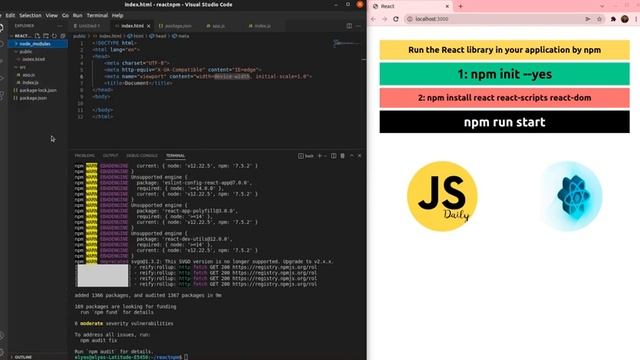Switch to the Debug Console tab
The width and height of the screenshot is (640, 360).
(x=142, y=156)
